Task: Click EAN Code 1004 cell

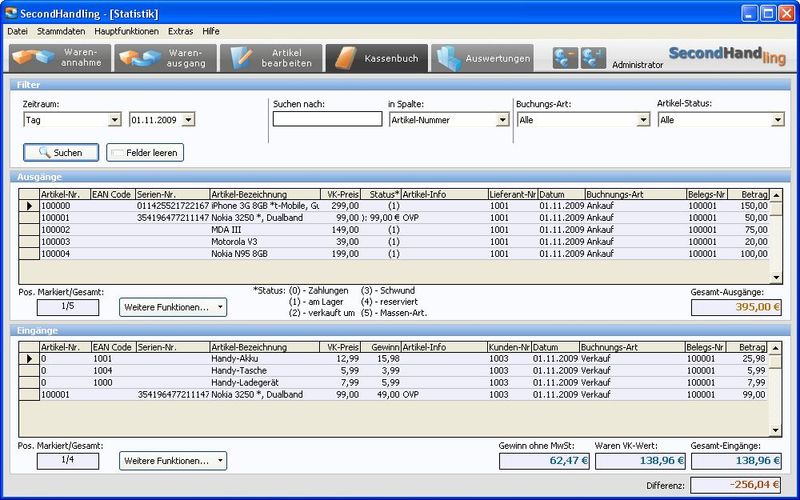Action: (x=113, y=370)
